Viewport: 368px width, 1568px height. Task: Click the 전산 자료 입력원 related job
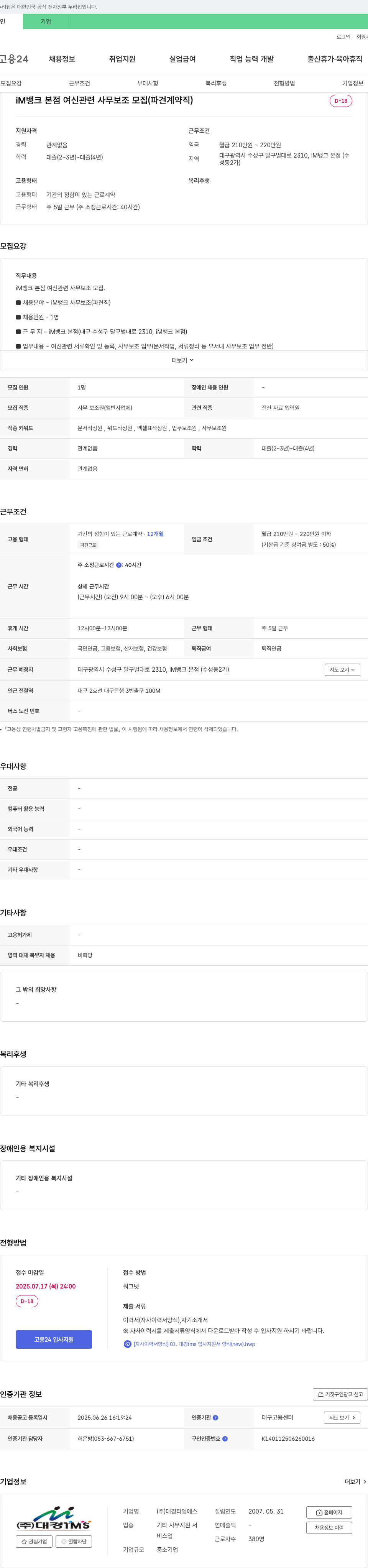click(281, 408)
